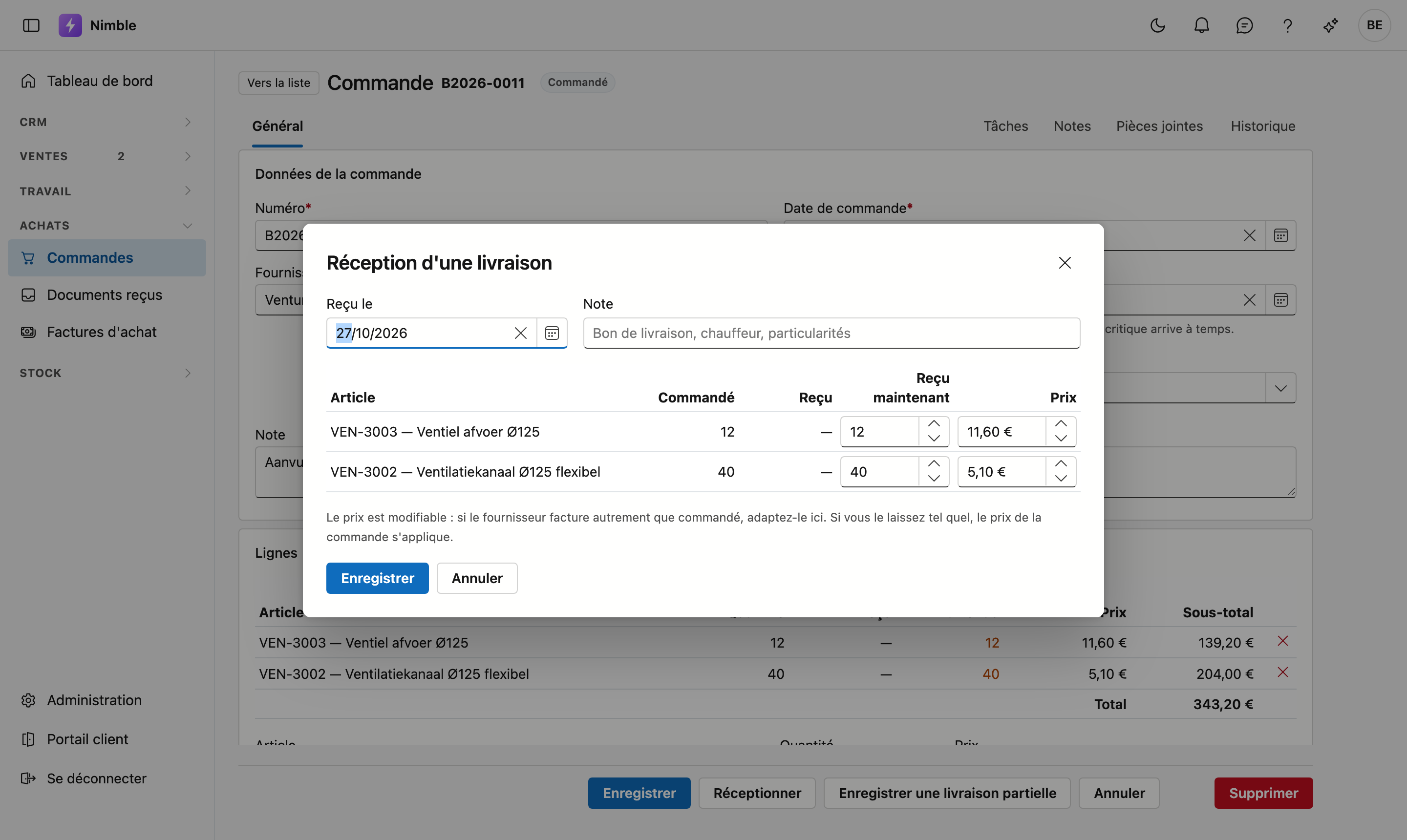This screenshot has height=840, width=1407.
Task: Open Factures d'achat in sidebar
Action: 101,332
